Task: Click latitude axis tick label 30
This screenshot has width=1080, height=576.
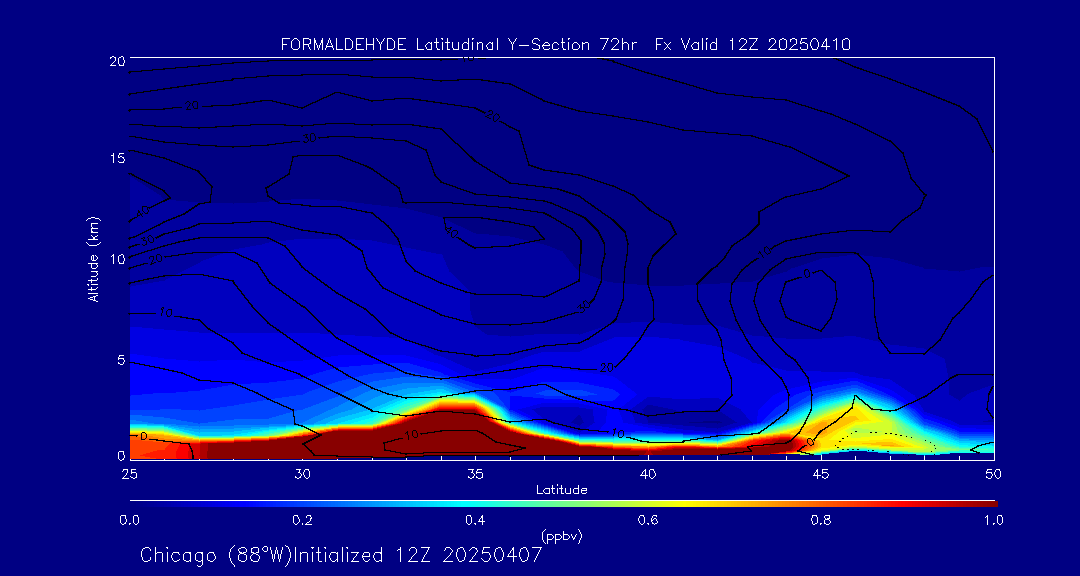Action: pyautogui.click(x=302, y=474)
